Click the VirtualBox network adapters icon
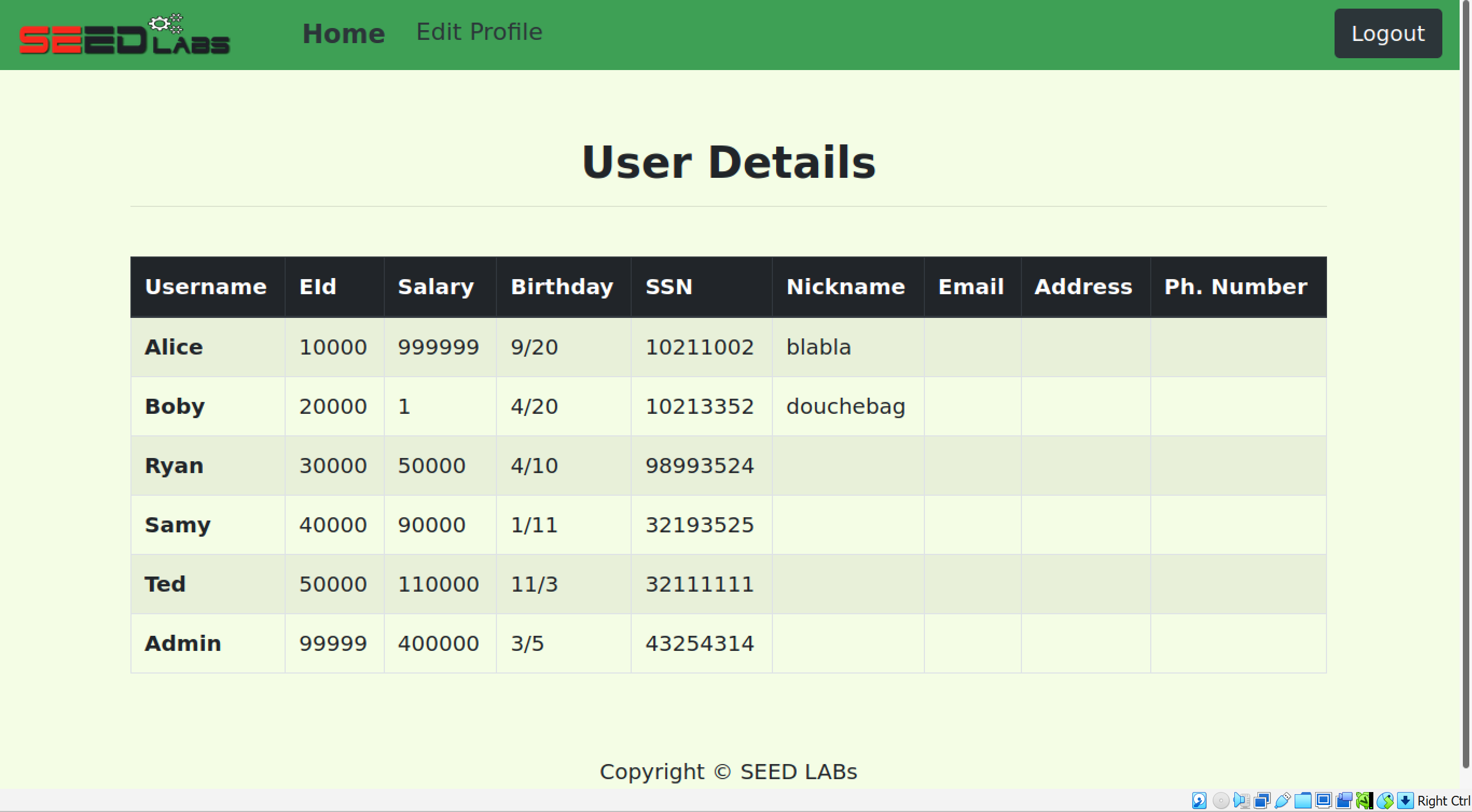Viewport: 1472px width, 812px height. (x=1262, y=801)
